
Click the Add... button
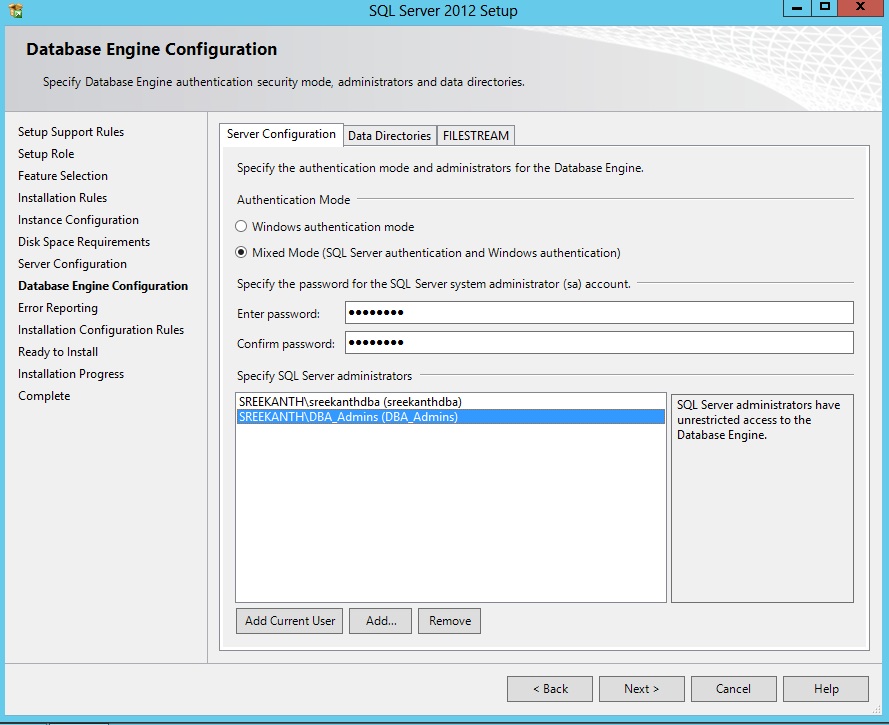click(381, 621)
